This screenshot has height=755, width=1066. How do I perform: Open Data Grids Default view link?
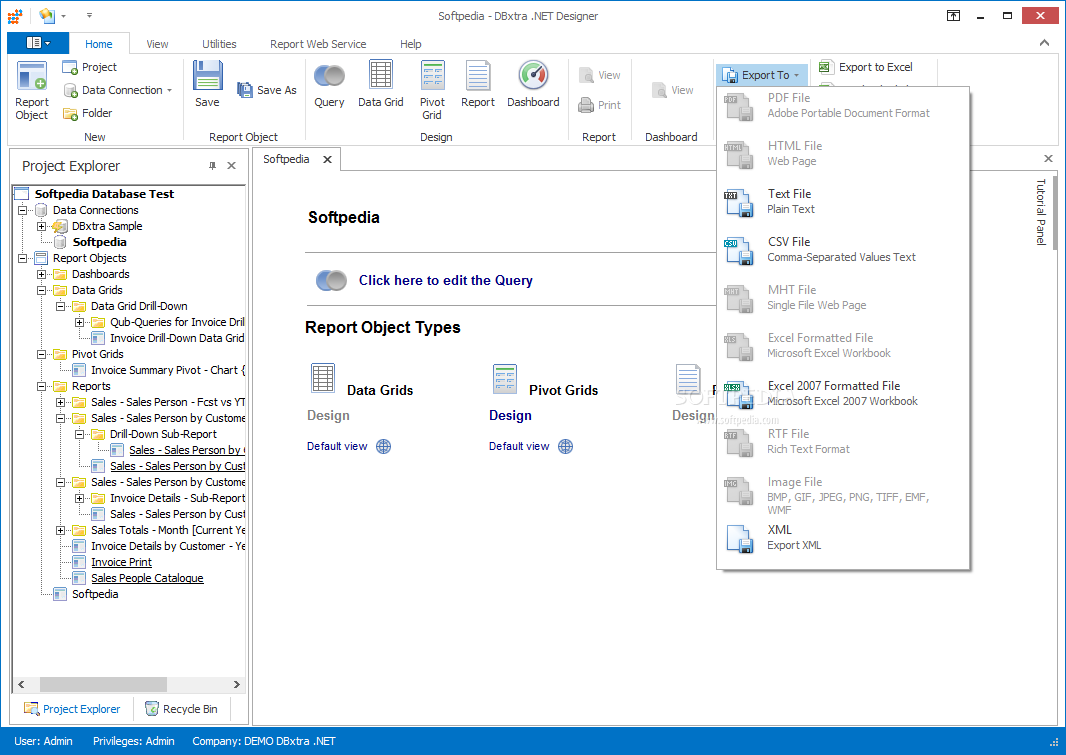pyautogui.click(x=337, y=446)
